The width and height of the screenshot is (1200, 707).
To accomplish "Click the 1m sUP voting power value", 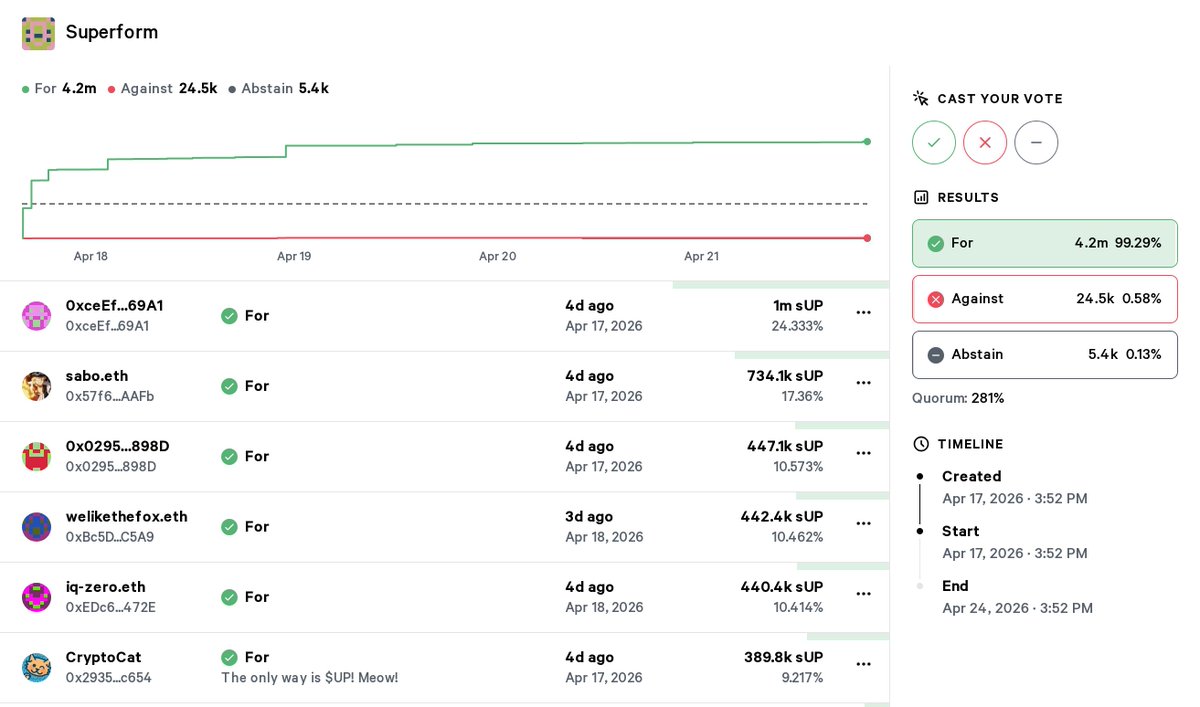I will 797,306.
